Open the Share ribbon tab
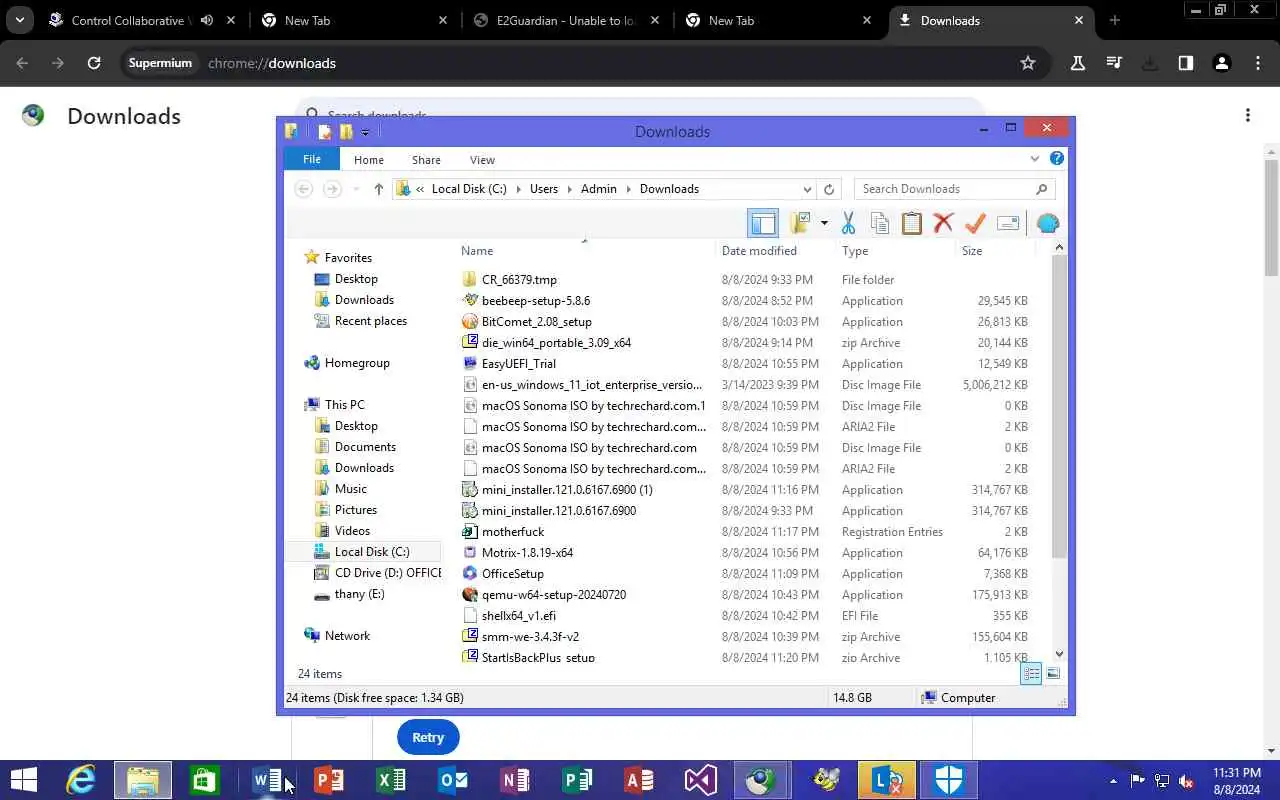Screen dimensions: 1280x800 coord(426,160)
